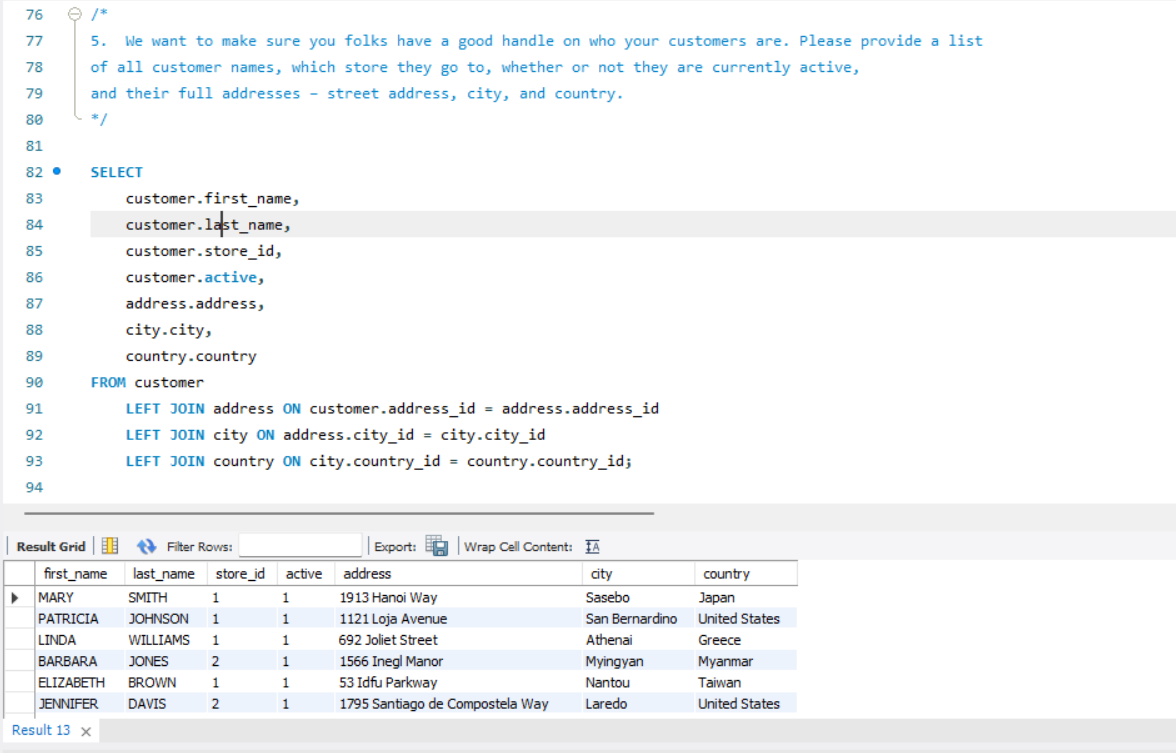Toggle Wrap Cell Content icon
This screenshot has width=1176, height=753.
tap(592, 547)
